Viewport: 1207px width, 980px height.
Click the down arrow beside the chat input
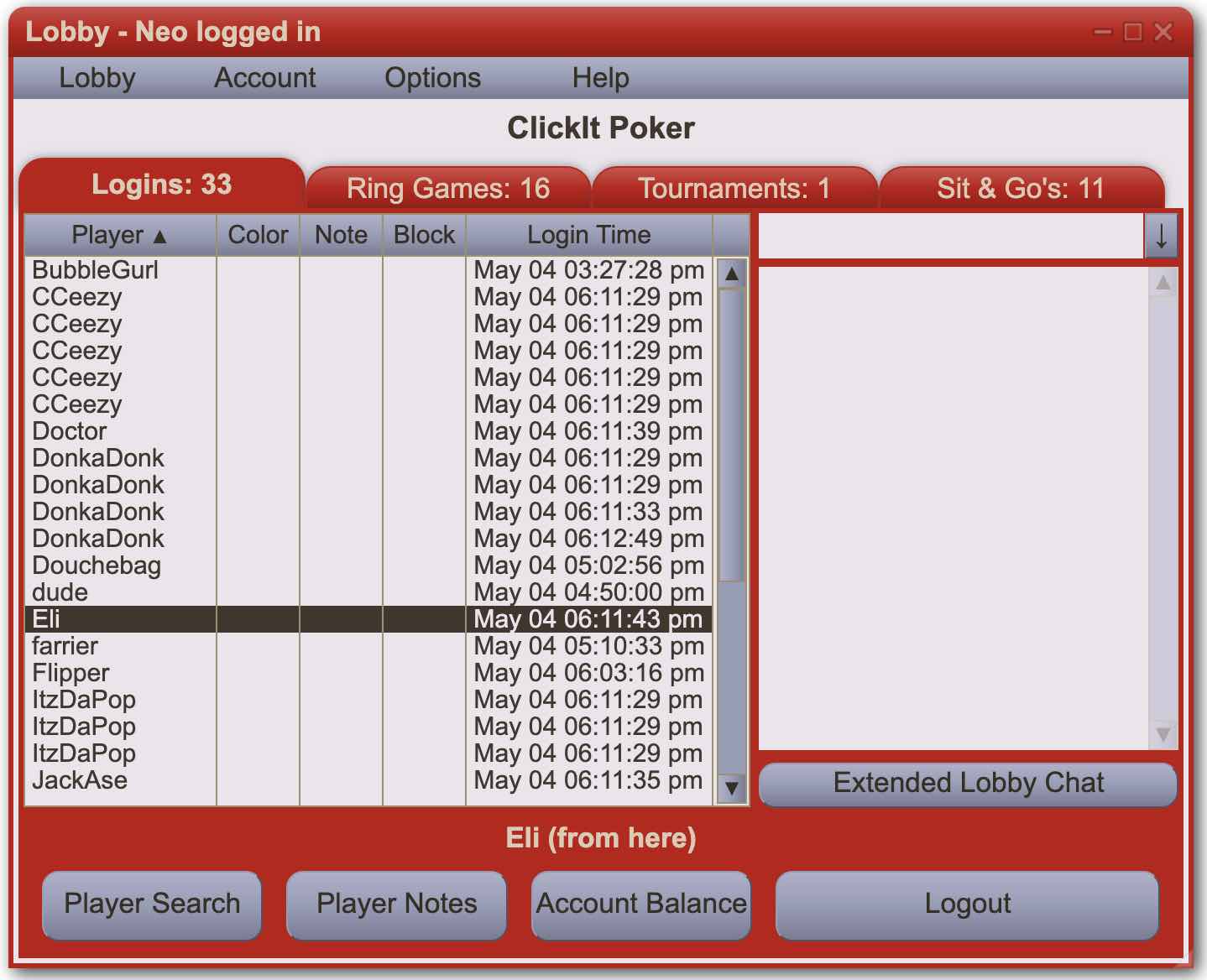(1163, 236)
